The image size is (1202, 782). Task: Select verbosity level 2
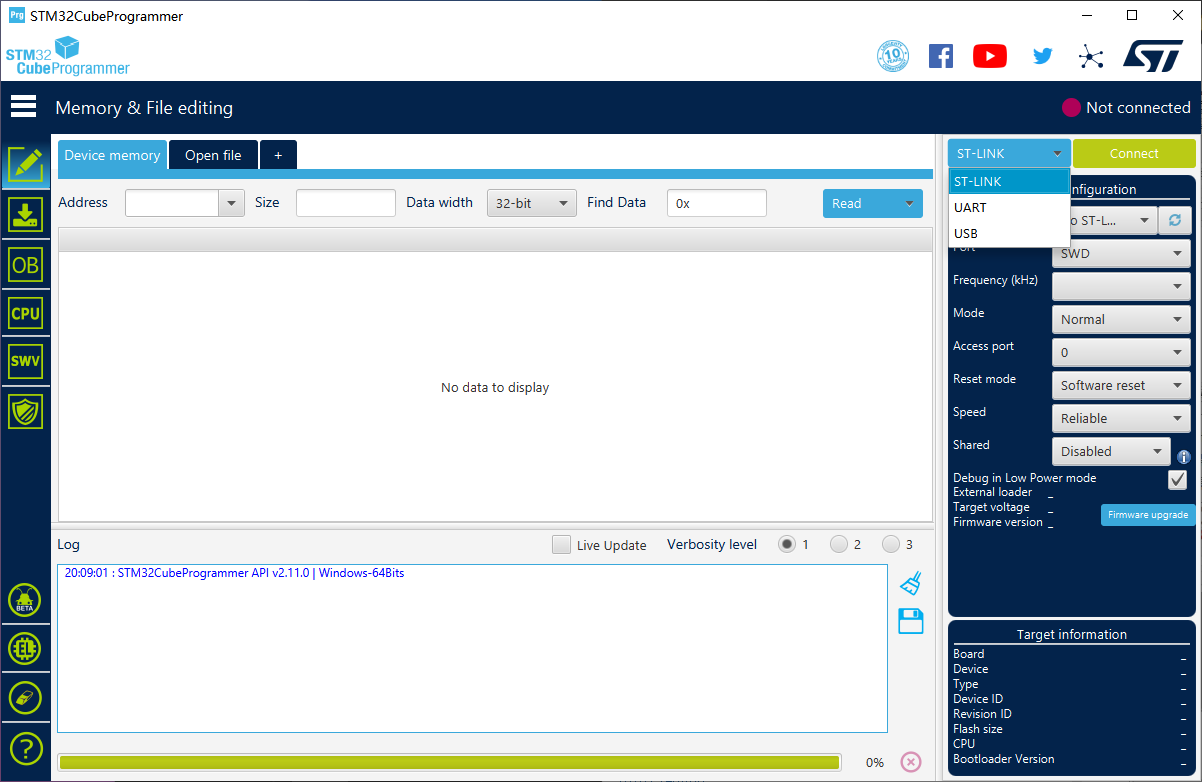(x=839, y=544)
